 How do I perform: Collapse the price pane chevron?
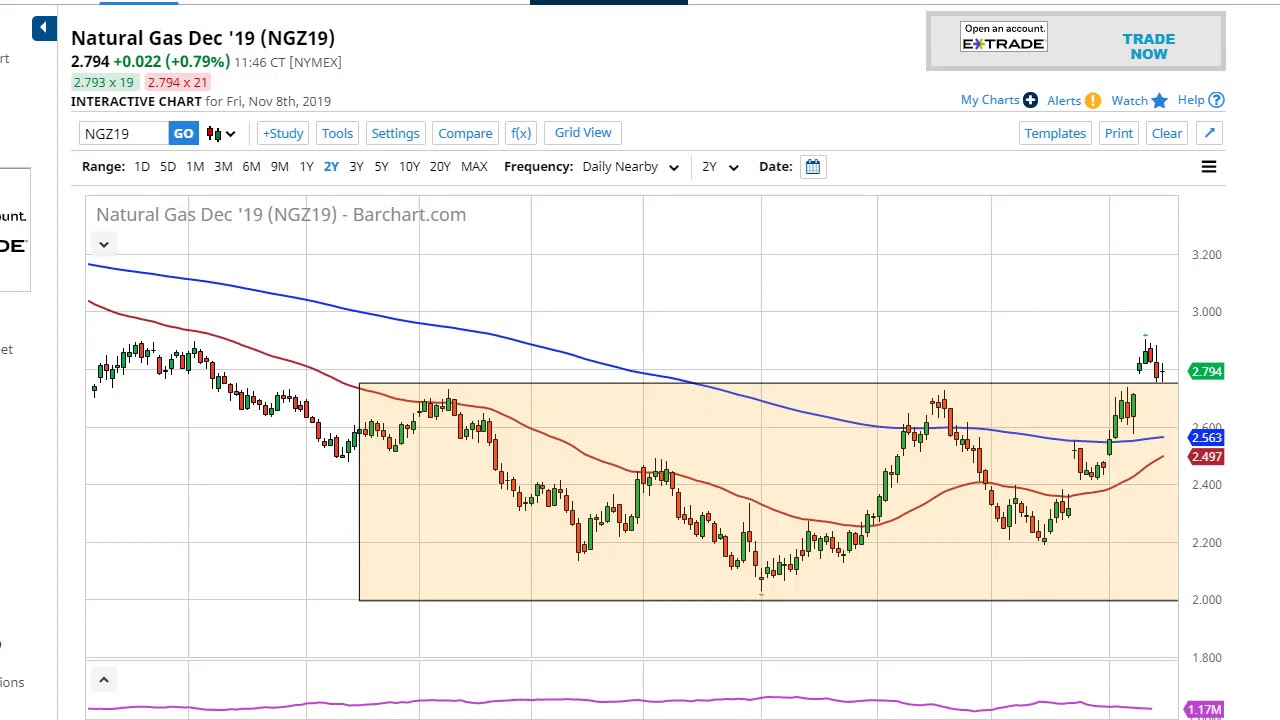[x=103, y=244]
